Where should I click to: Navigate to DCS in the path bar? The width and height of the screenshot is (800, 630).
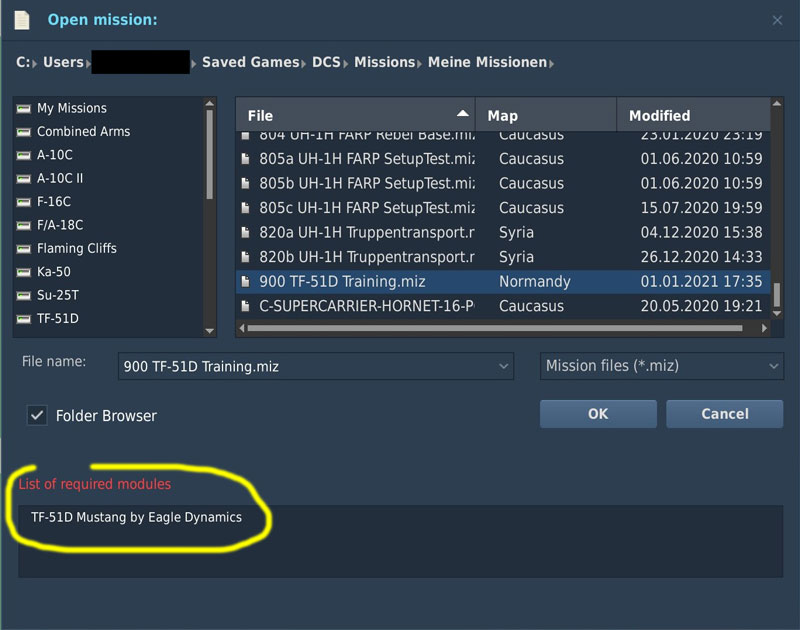click(326, 62)
